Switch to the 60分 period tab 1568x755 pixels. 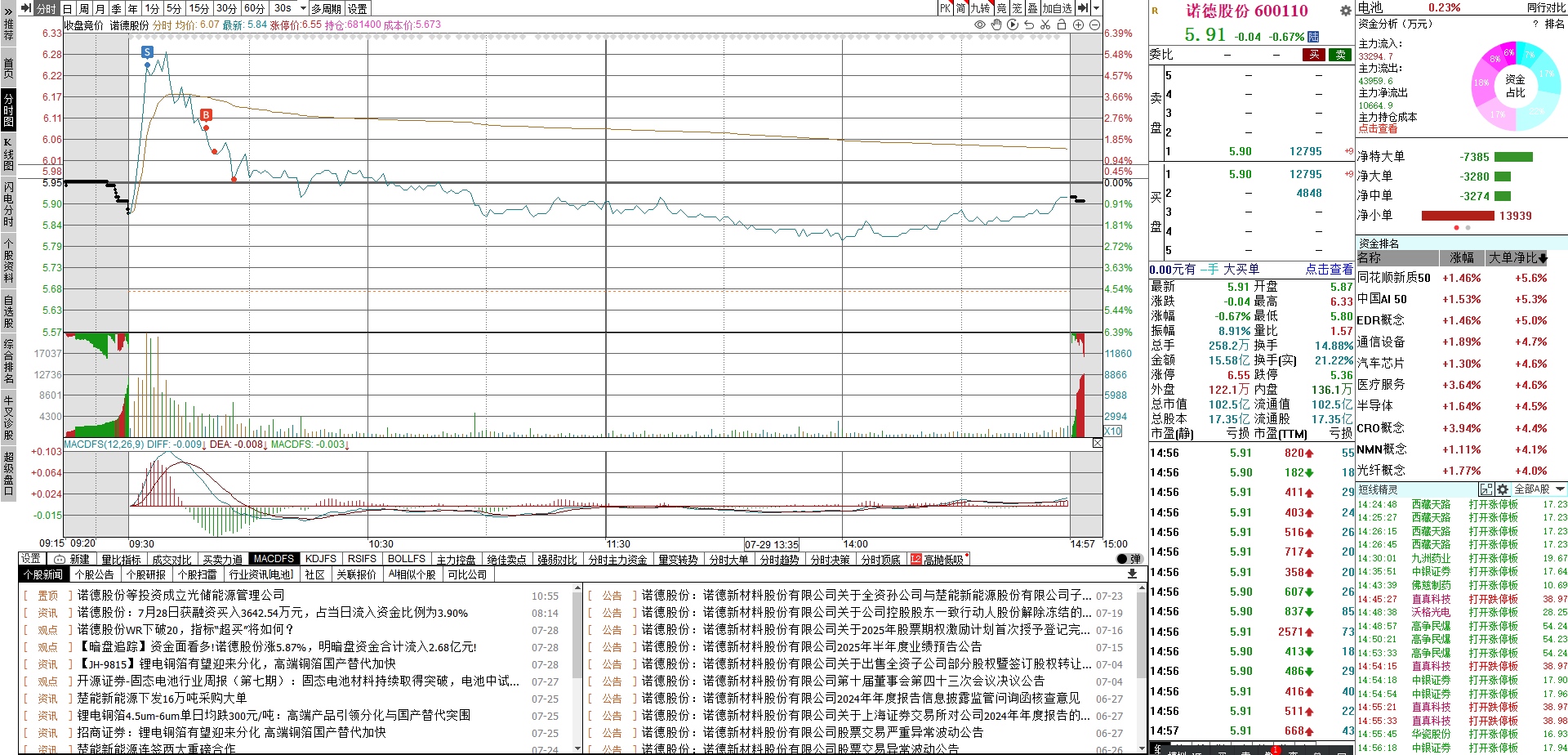pos(255,8)
